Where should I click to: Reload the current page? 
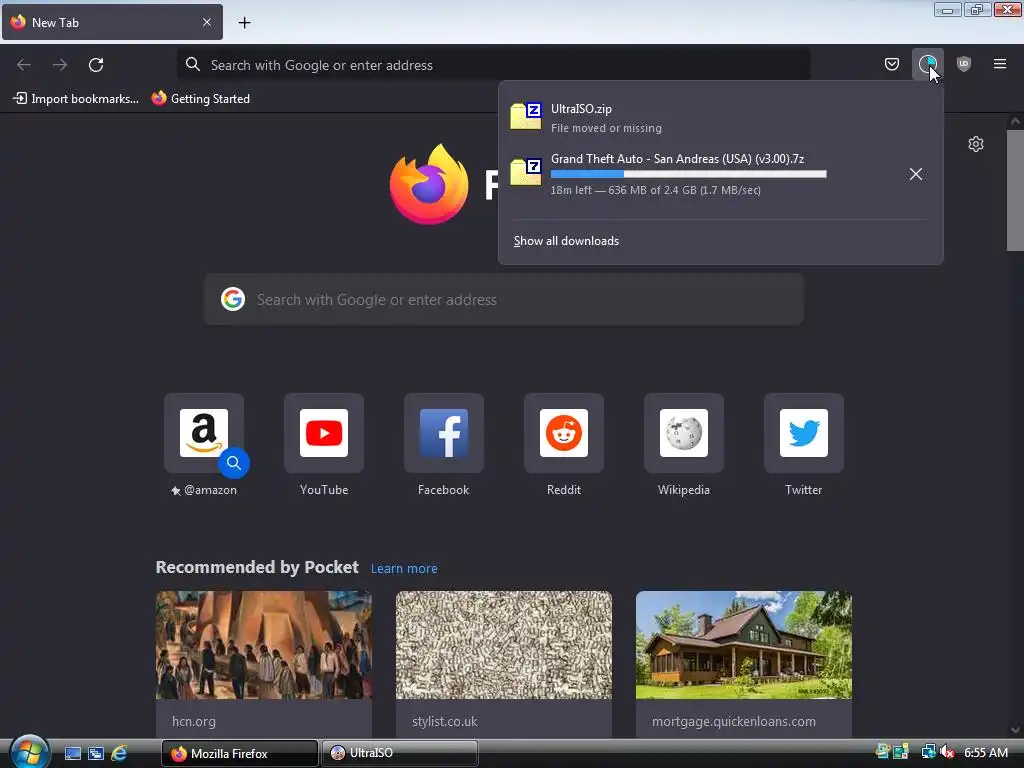96,65
